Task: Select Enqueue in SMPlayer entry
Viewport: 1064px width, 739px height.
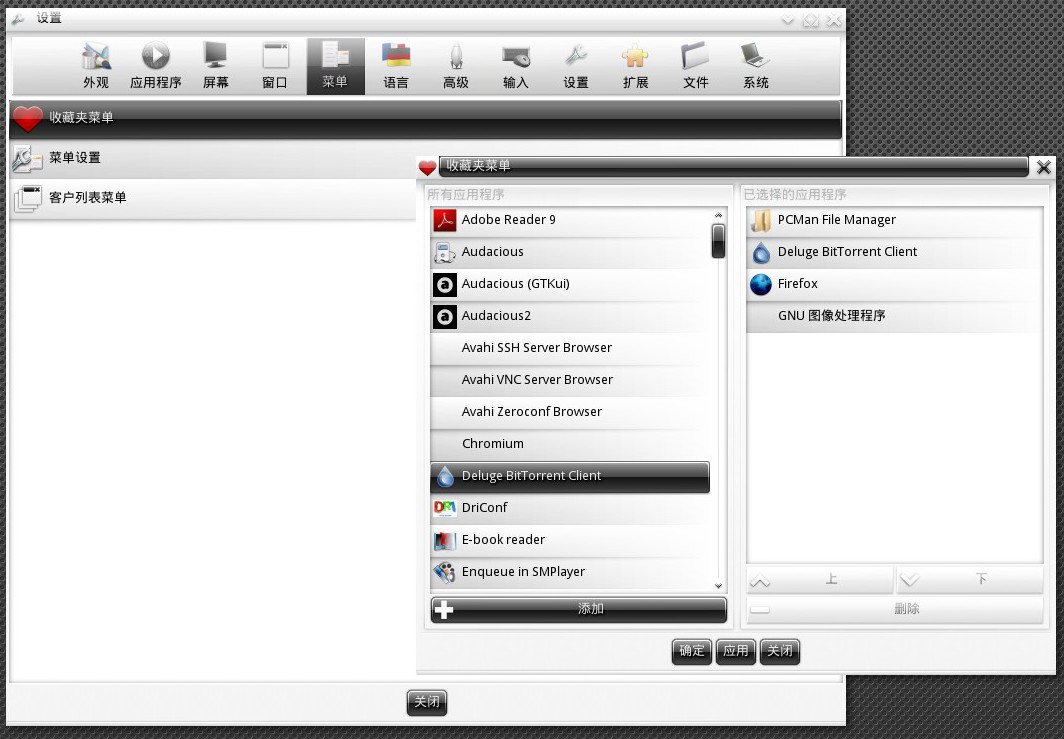Action: pyautogui.click(x=570, y=571)
